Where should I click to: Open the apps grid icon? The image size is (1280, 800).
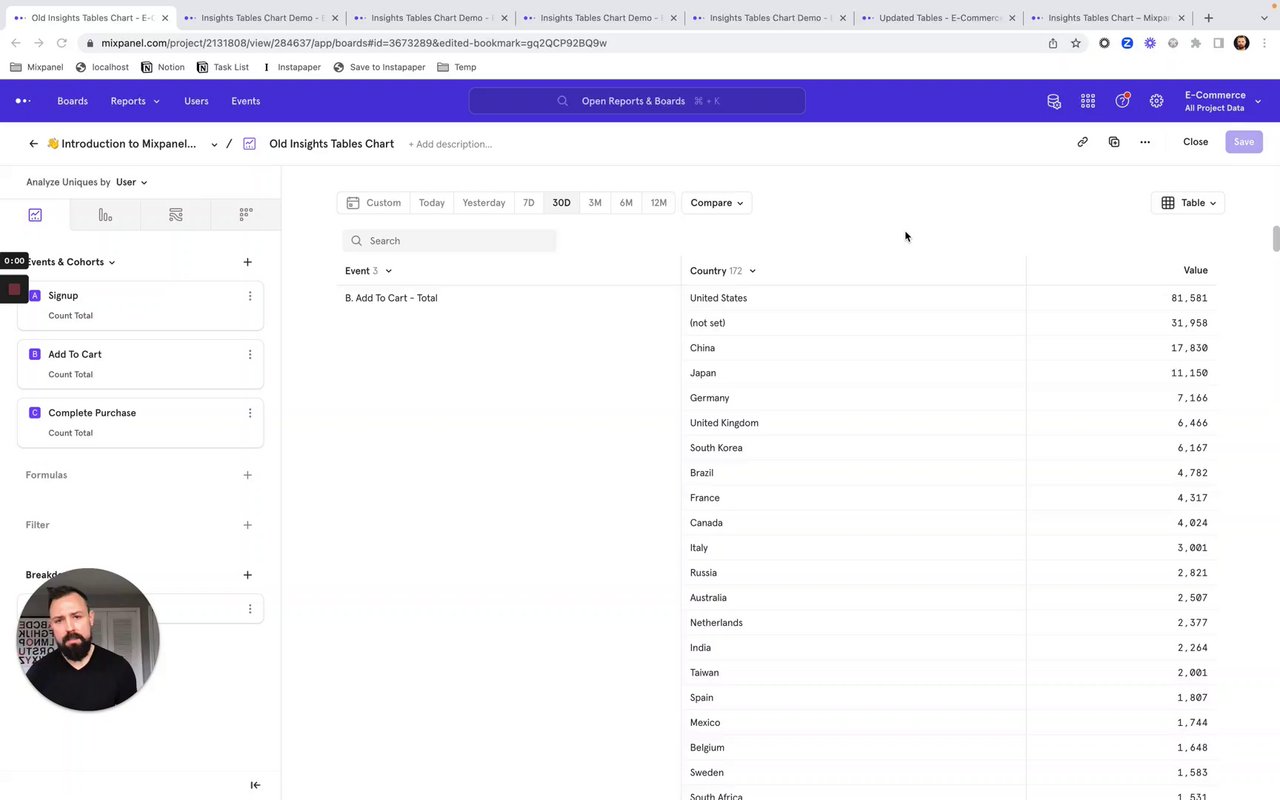(x=1088, y=101)
